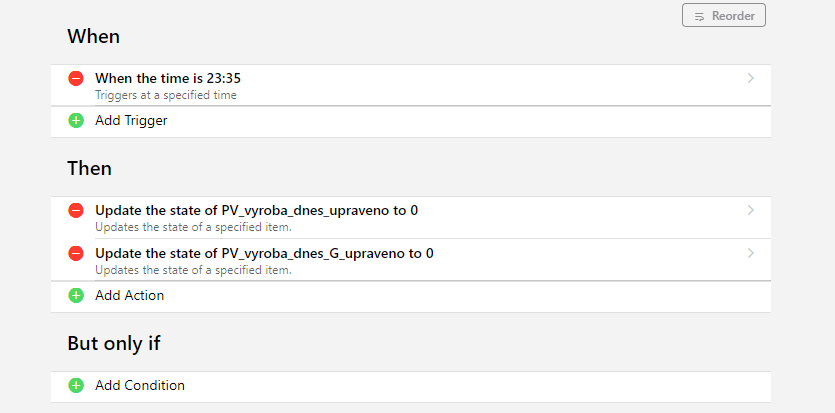The image size is (835, 413).
Task: Click the Add Condition label
Action: pyautogui.click(x=139, y=386)
